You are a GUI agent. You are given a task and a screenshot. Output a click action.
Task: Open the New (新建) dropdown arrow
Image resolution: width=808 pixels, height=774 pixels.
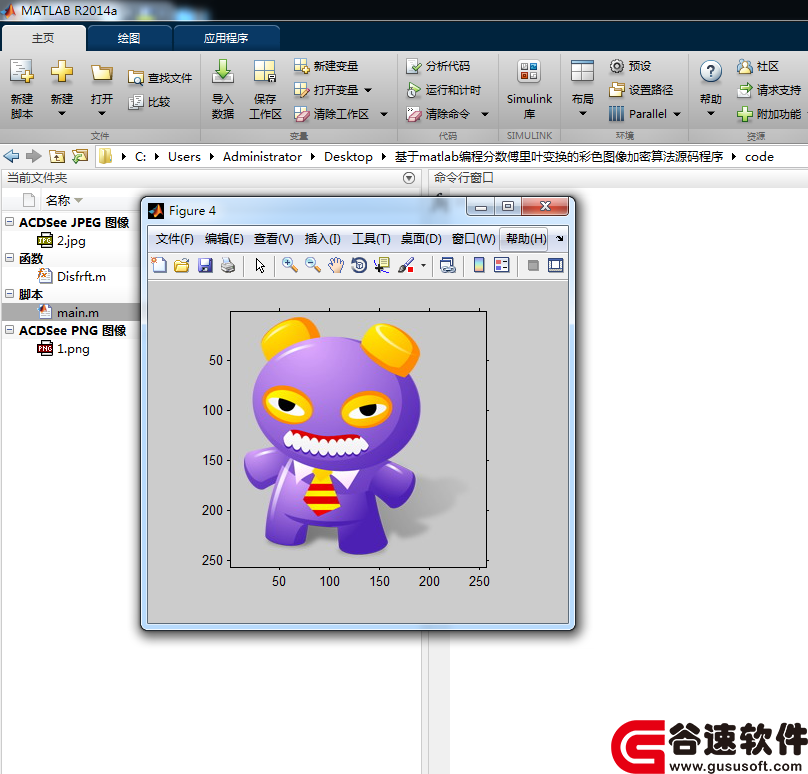coord(61,113)
